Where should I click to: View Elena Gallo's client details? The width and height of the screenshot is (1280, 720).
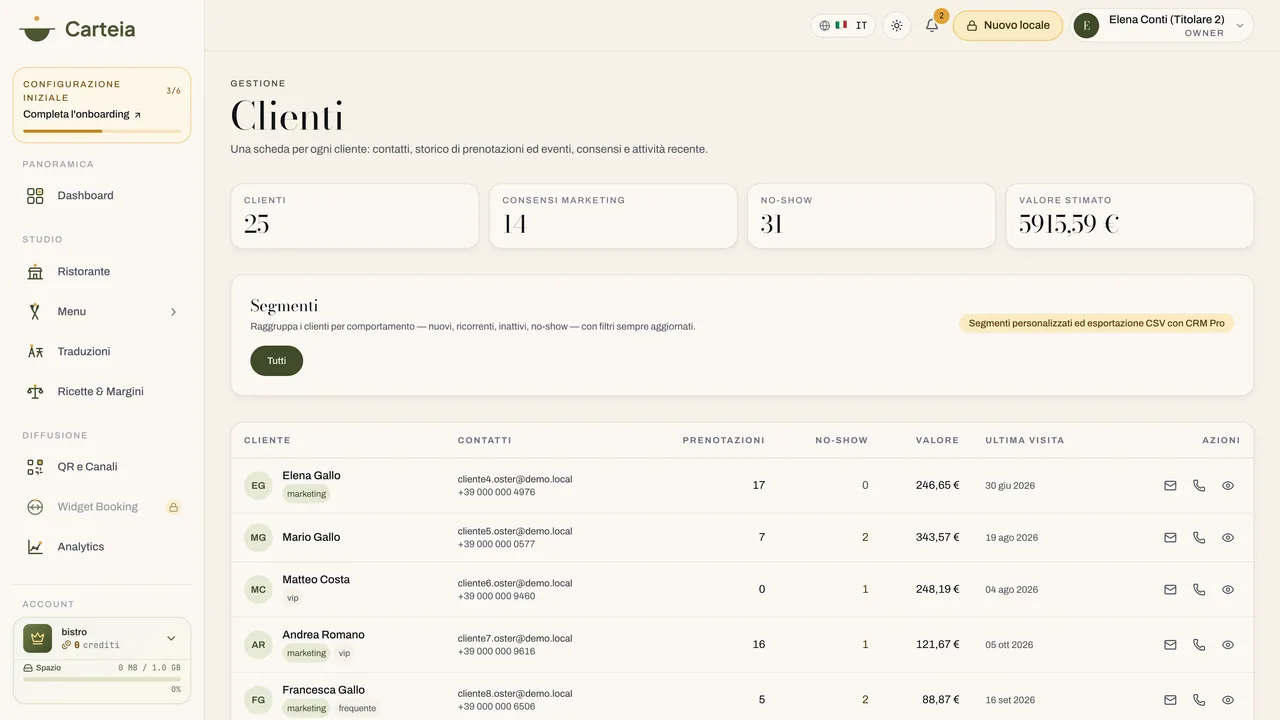[x=1228, y=486]
